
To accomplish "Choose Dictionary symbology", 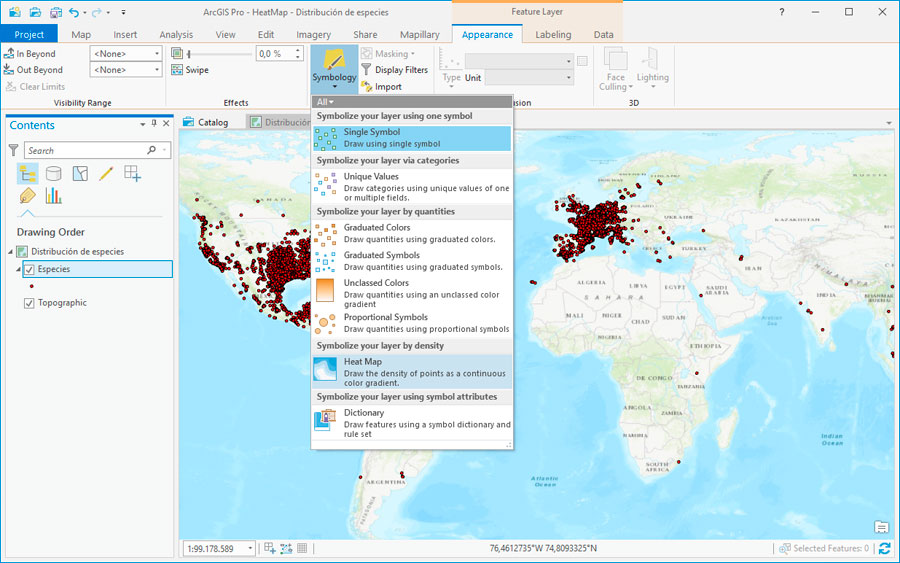I will [x=412, y=423].
